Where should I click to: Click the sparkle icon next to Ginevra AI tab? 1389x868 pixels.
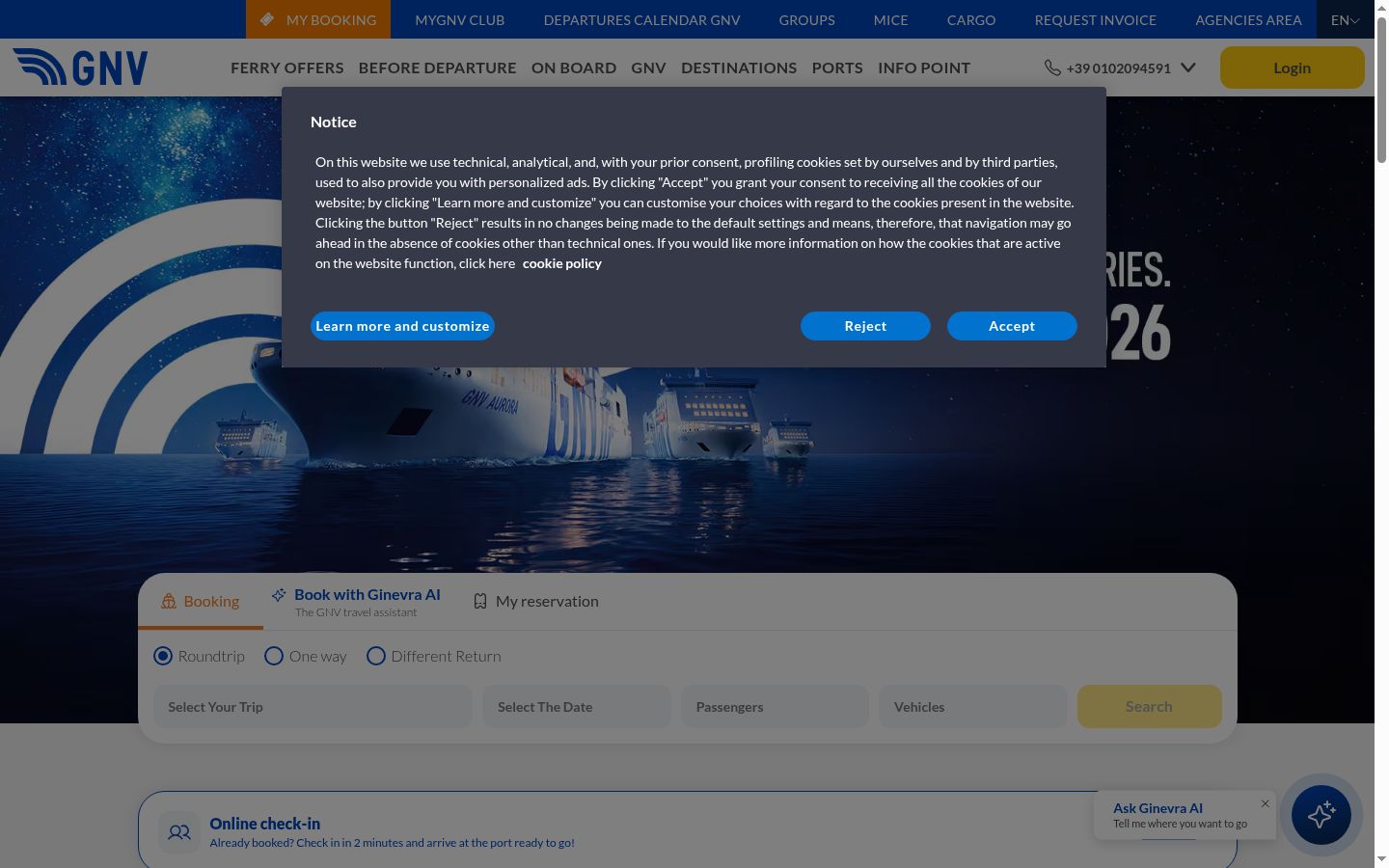coord(279,595)
